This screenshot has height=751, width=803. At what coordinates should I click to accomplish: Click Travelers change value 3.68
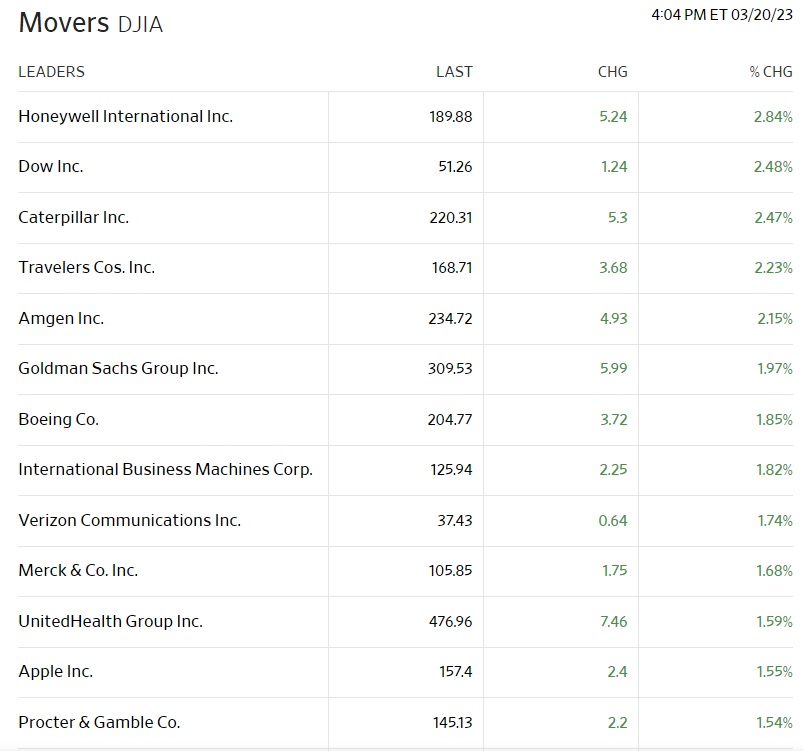pyautogui.click(x=614, y=268)
